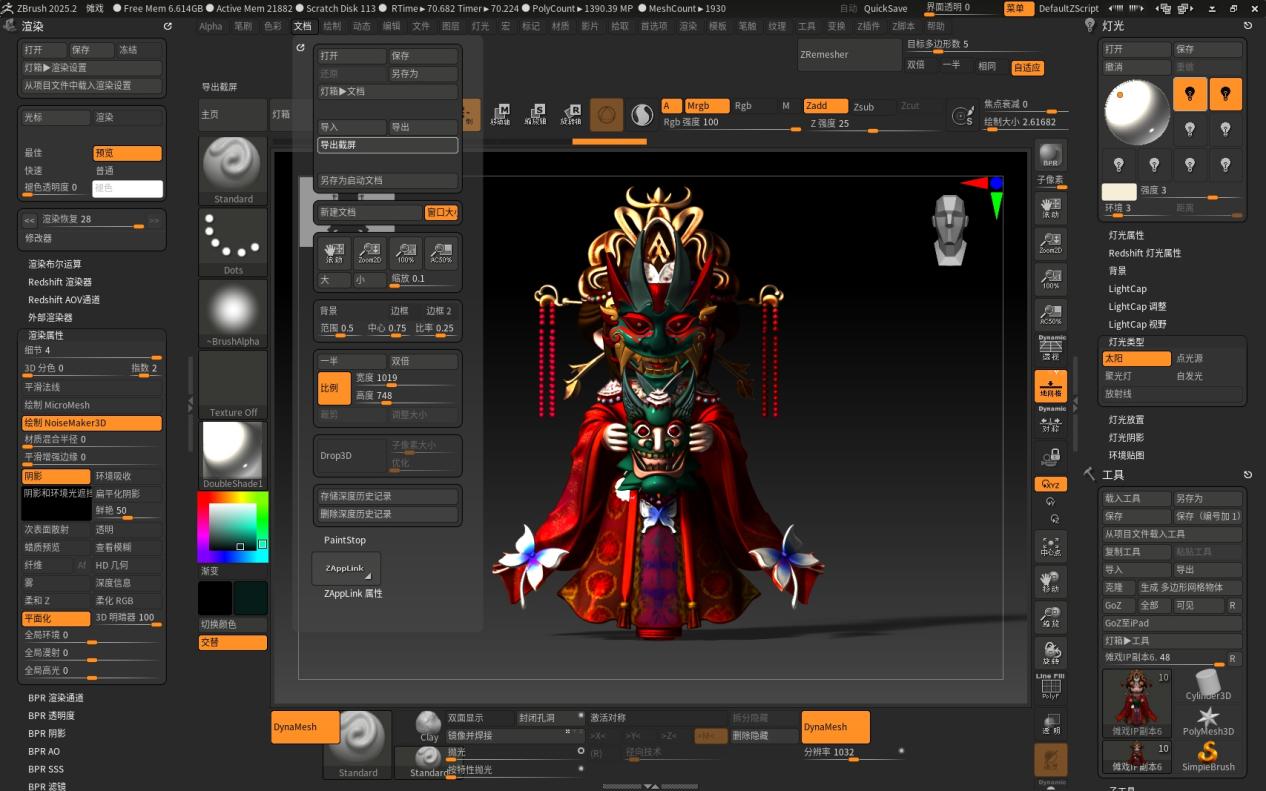This screenshot has height=791, width=1266.
Task: Open the DoubleShade1 material selector
Action: coord(233,455)
